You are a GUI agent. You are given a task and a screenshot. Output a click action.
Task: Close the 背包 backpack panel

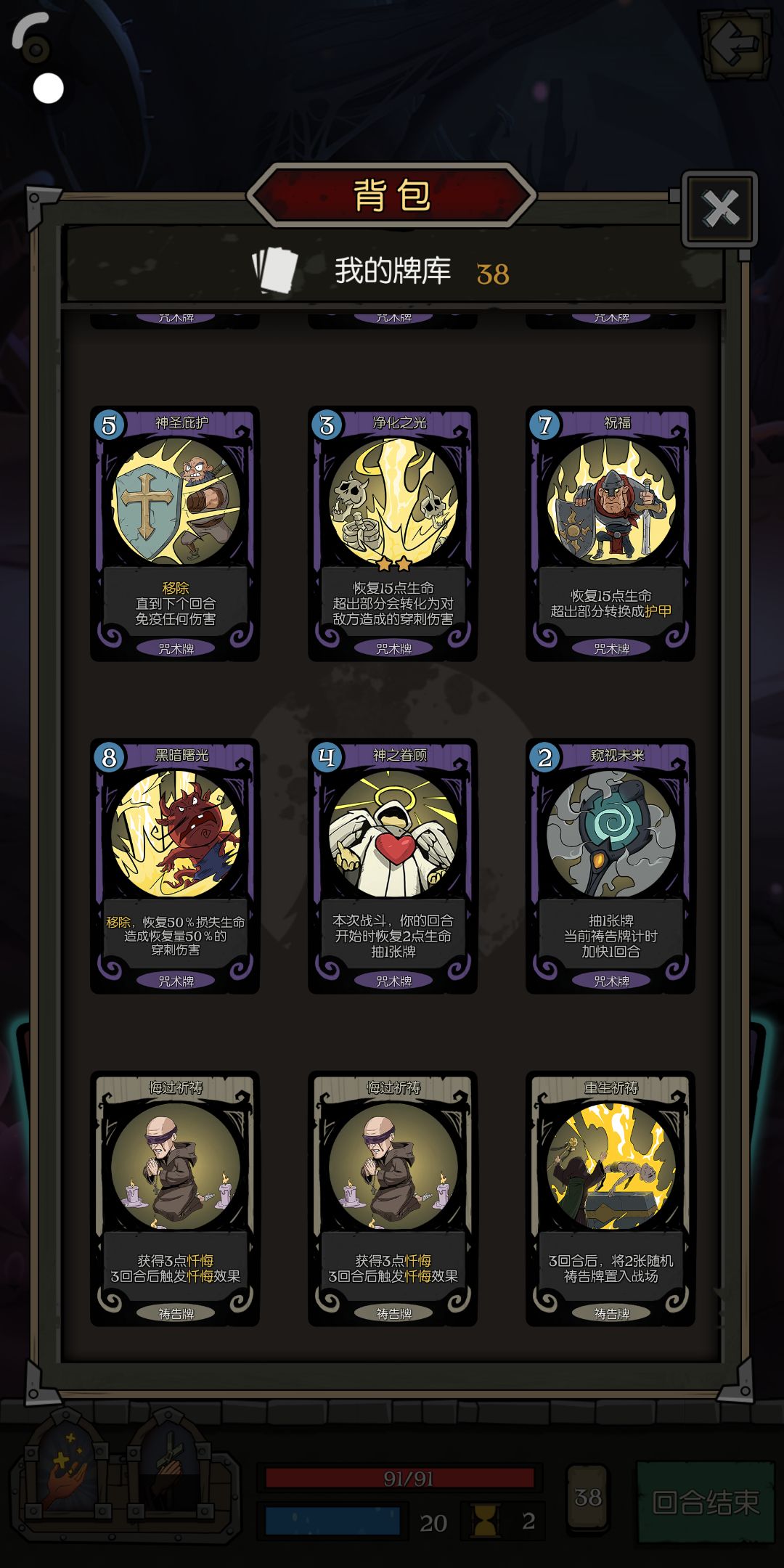[x=720, y=209]
